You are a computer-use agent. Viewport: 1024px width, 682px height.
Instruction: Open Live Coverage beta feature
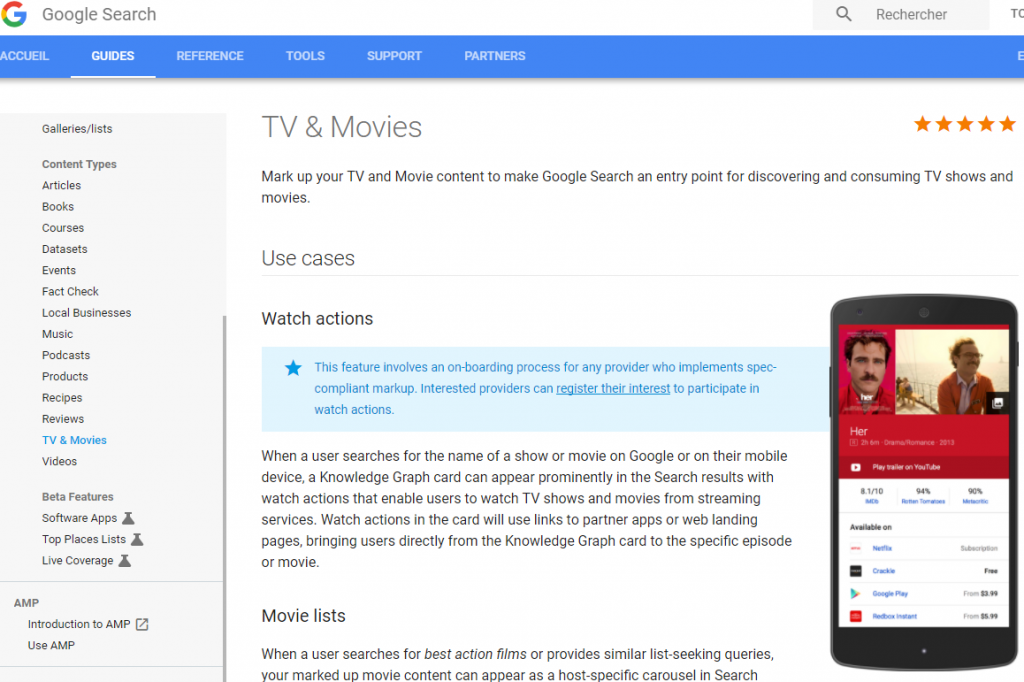pos(78,560)
